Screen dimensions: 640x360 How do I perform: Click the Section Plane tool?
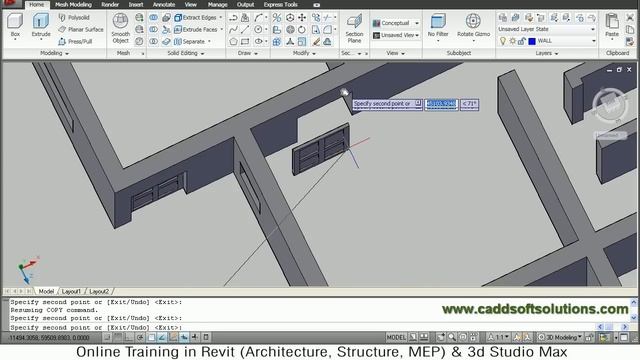[354, 29]
